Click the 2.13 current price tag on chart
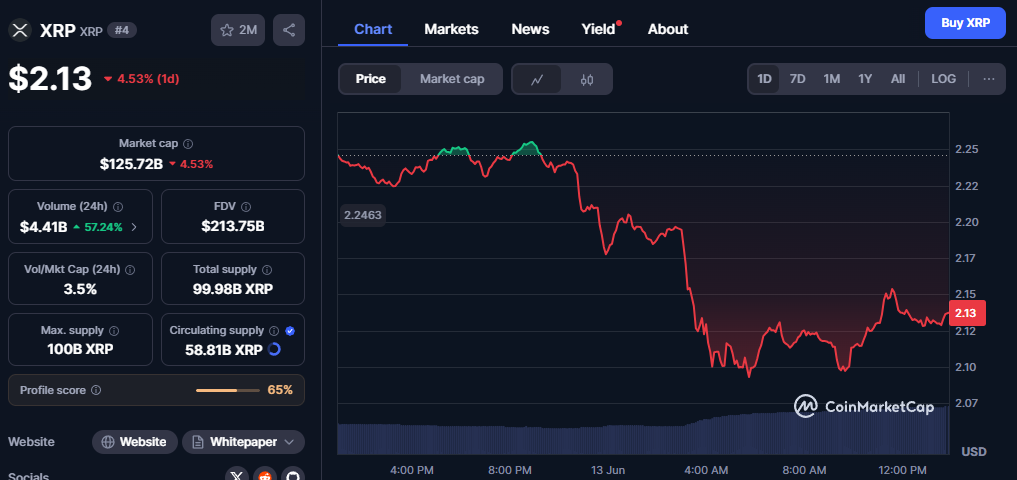 [x=967, y=313]
